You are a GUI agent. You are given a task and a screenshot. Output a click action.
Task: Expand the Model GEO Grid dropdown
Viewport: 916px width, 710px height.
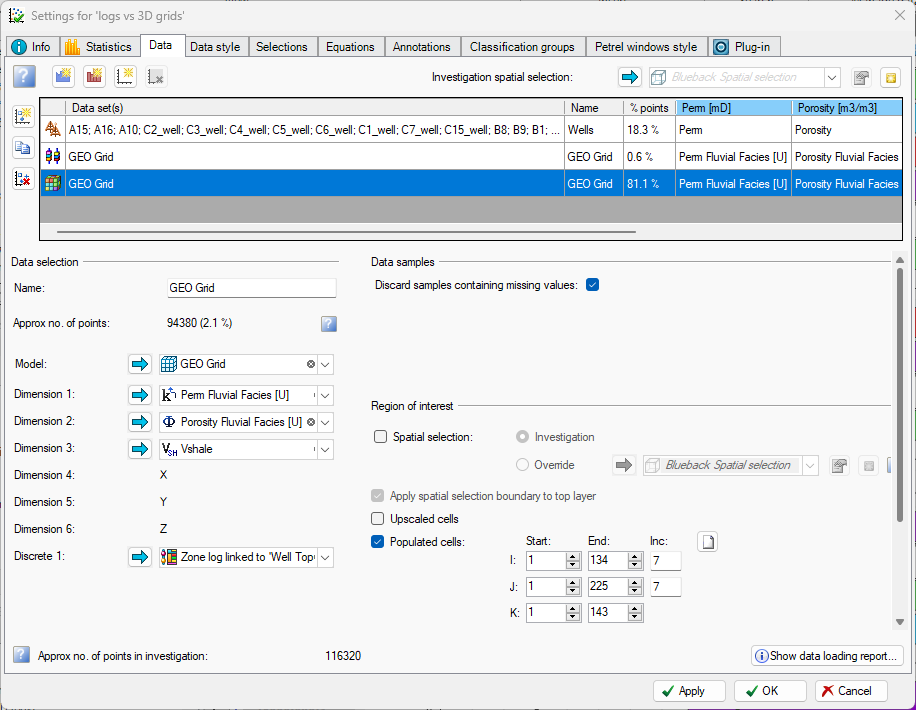tap(325, 365)
